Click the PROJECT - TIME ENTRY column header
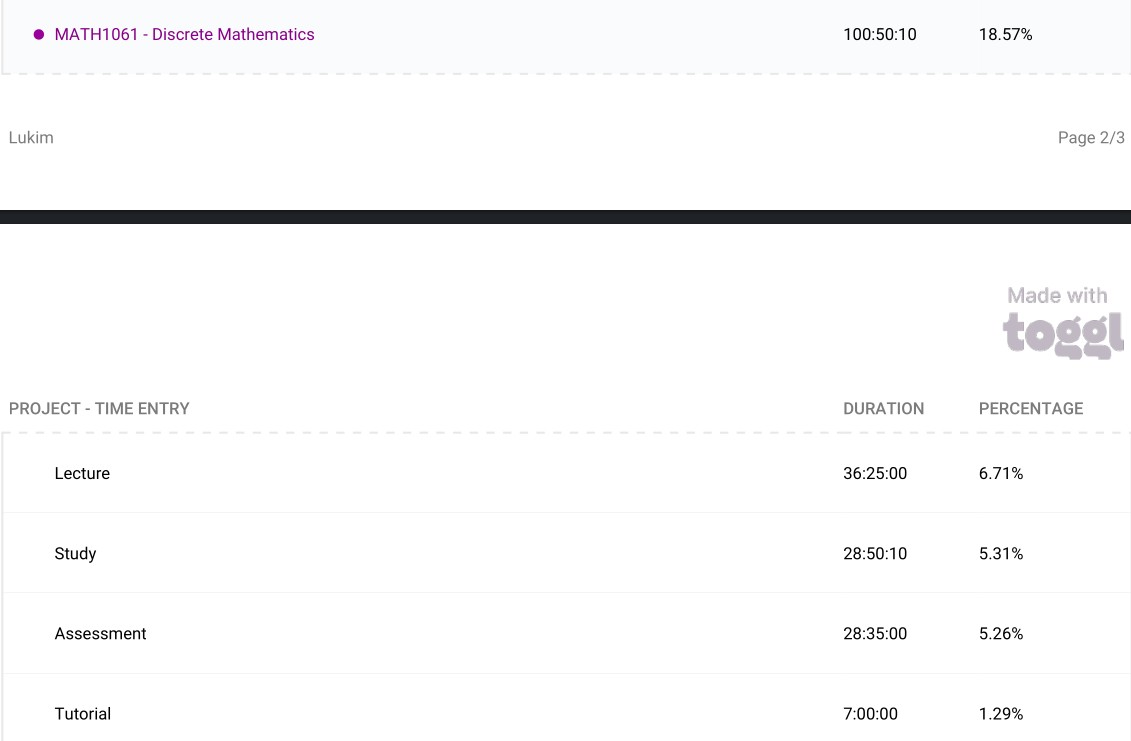Screen dimensions: 1131x741 (x=99, y=408)
